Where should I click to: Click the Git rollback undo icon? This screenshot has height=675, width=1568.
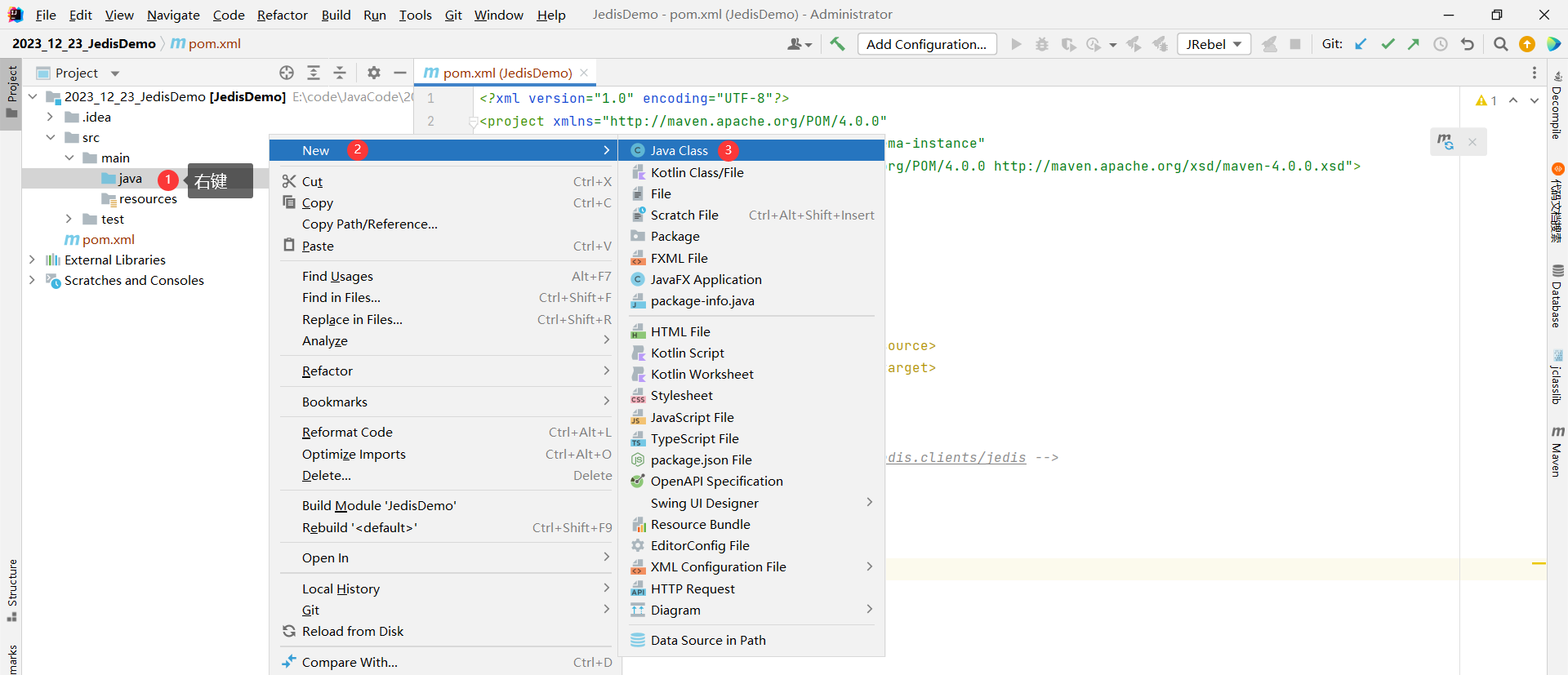(x=1468, y=44)
